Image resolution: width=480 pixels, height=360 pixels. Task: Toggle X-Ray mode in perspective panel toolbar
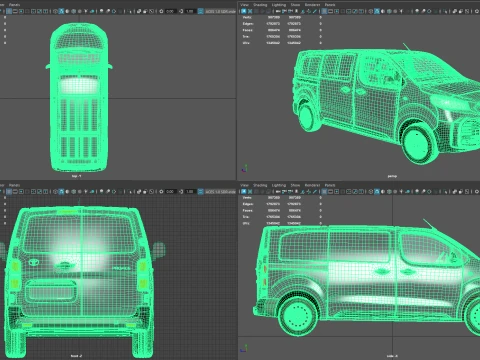[x=455, y=11]
